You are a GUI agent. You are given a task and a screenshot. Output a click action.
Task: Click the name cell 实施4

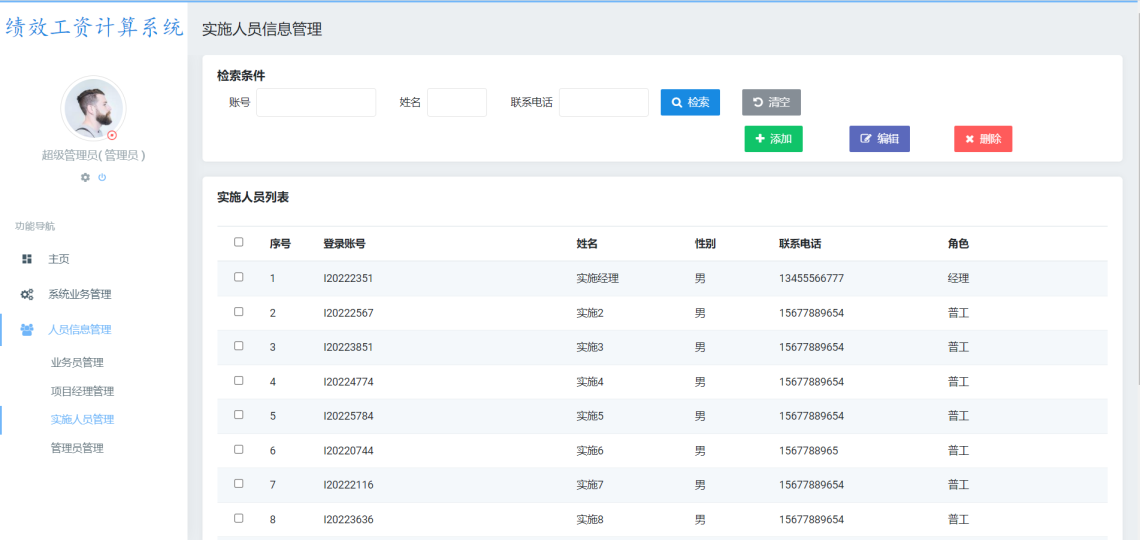coord(590,382)
